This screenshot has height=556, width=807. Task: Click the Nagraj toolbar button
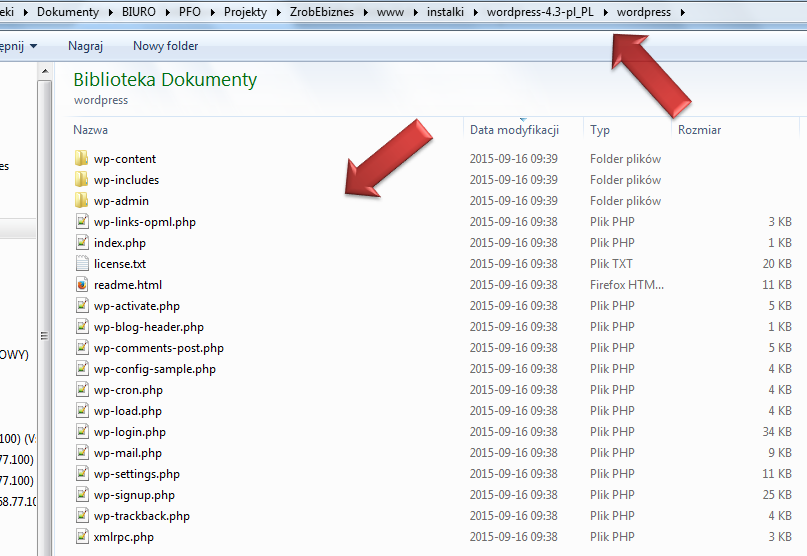[85, 46]
